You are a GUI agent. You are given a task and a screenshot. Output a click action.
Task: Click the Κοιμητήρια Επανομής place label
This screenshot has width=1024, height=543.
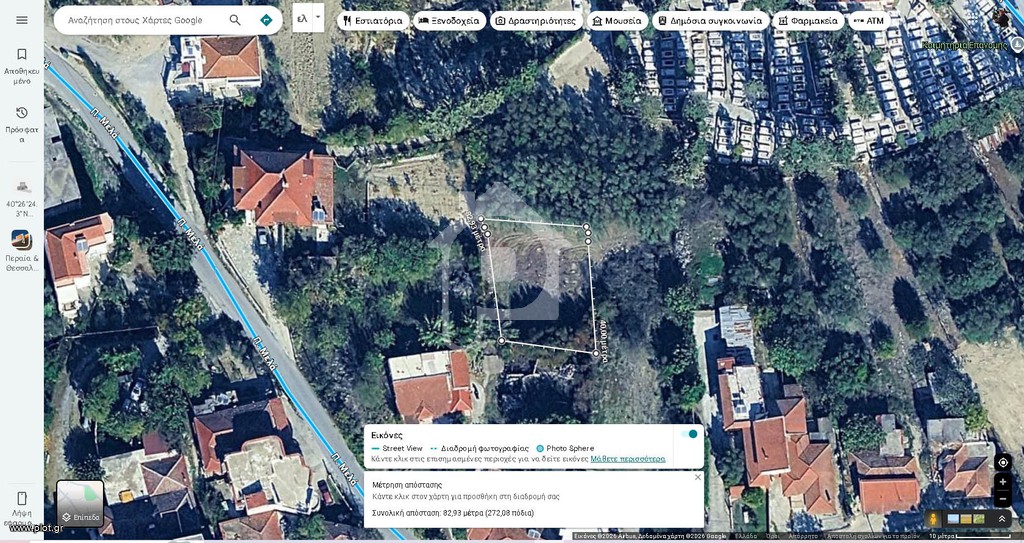[x=965, y=45]
